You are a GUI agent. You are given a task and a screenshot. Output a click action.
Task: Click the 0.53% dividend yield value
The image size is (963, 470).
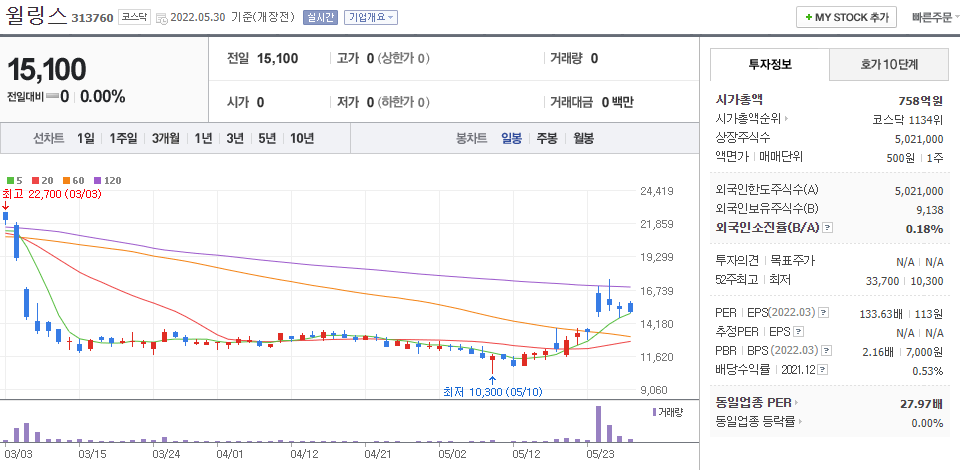click(927, 371)
